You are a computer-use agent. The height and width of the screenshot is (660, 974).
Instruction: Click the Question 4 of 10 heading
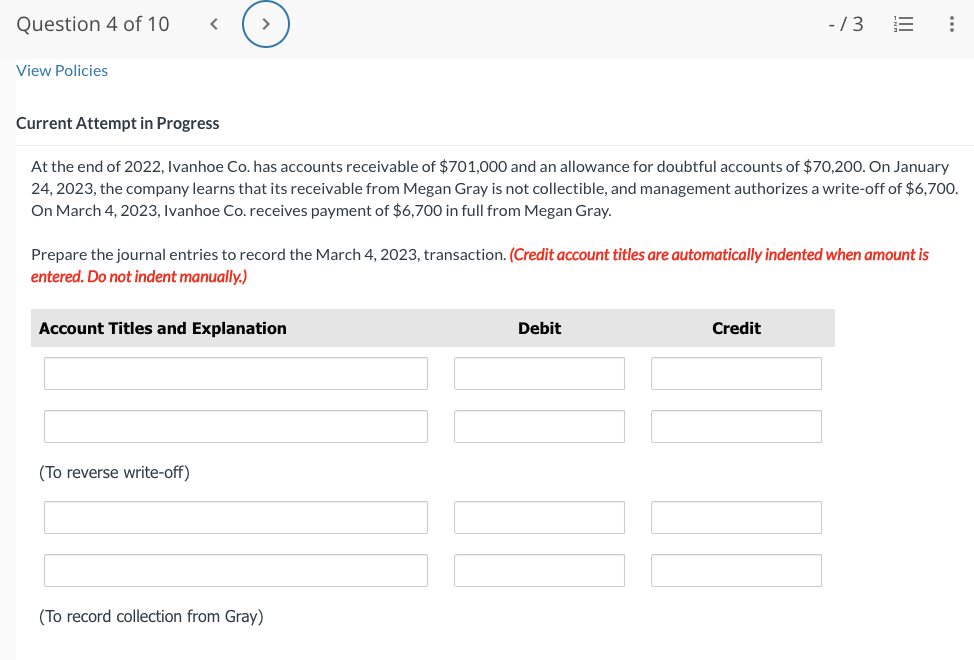[x=93, y=23]
